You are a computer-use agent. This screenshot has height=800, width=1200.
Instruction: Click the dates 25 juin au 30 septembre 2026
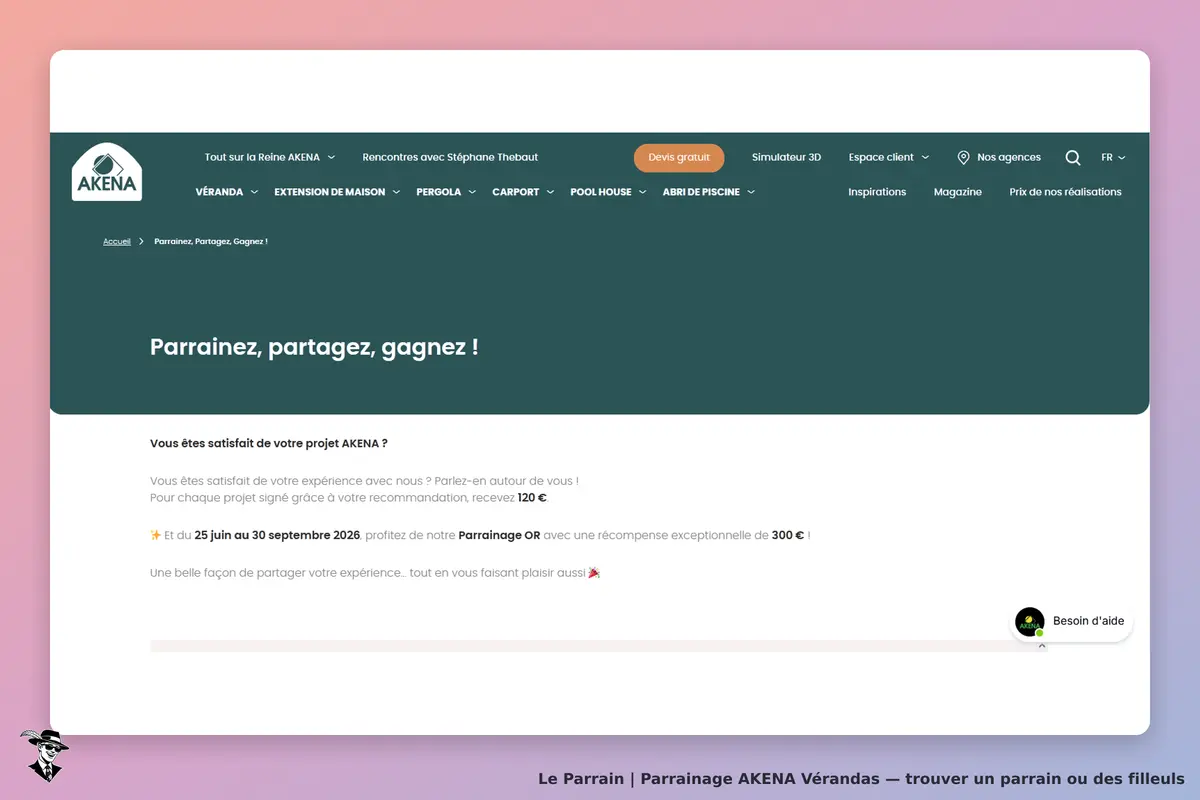[x=277, y=536]
